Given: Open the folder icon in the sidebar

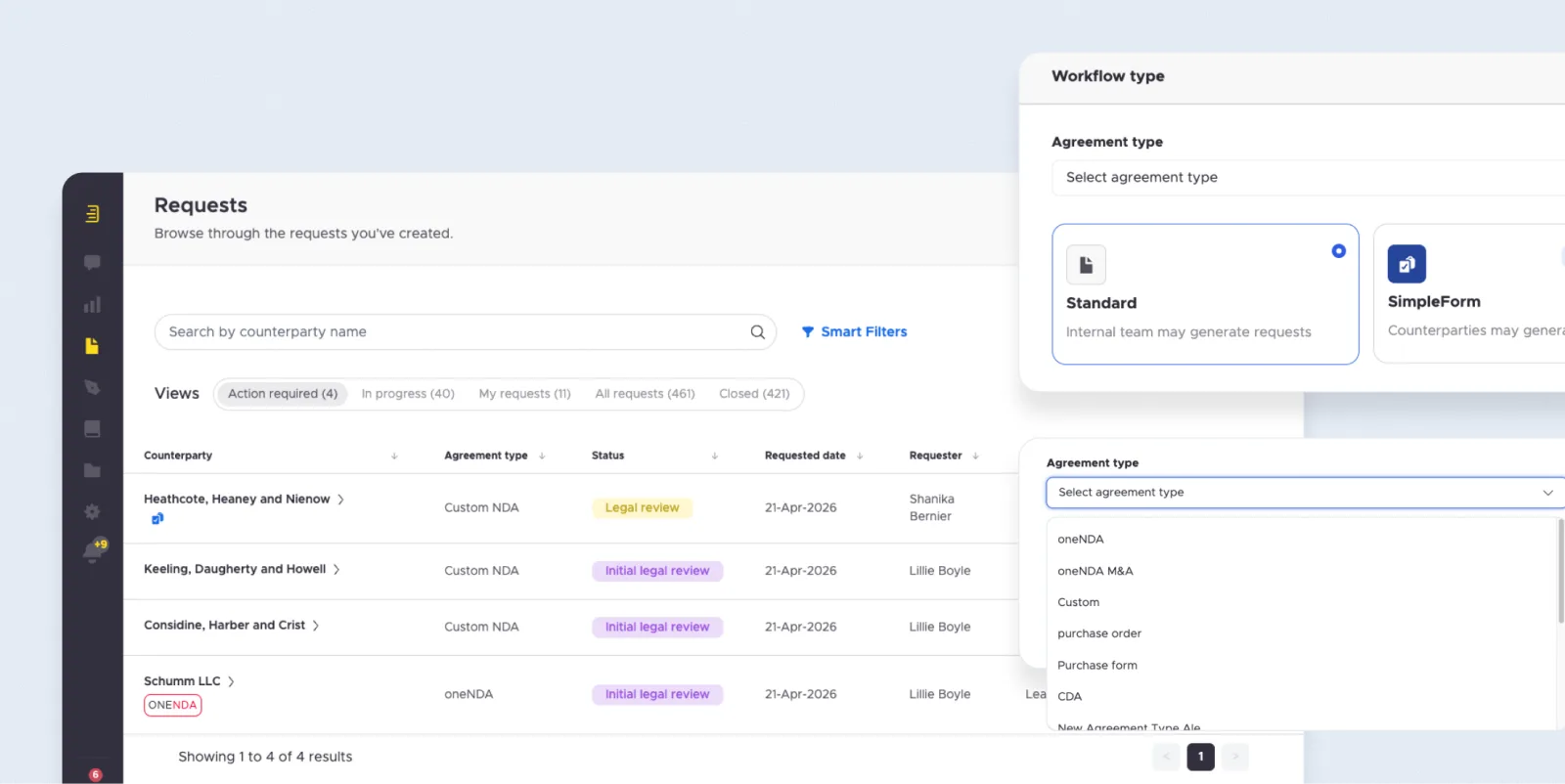Looking at the screenshot, I should pyautogui.click(x=92, y=470).
